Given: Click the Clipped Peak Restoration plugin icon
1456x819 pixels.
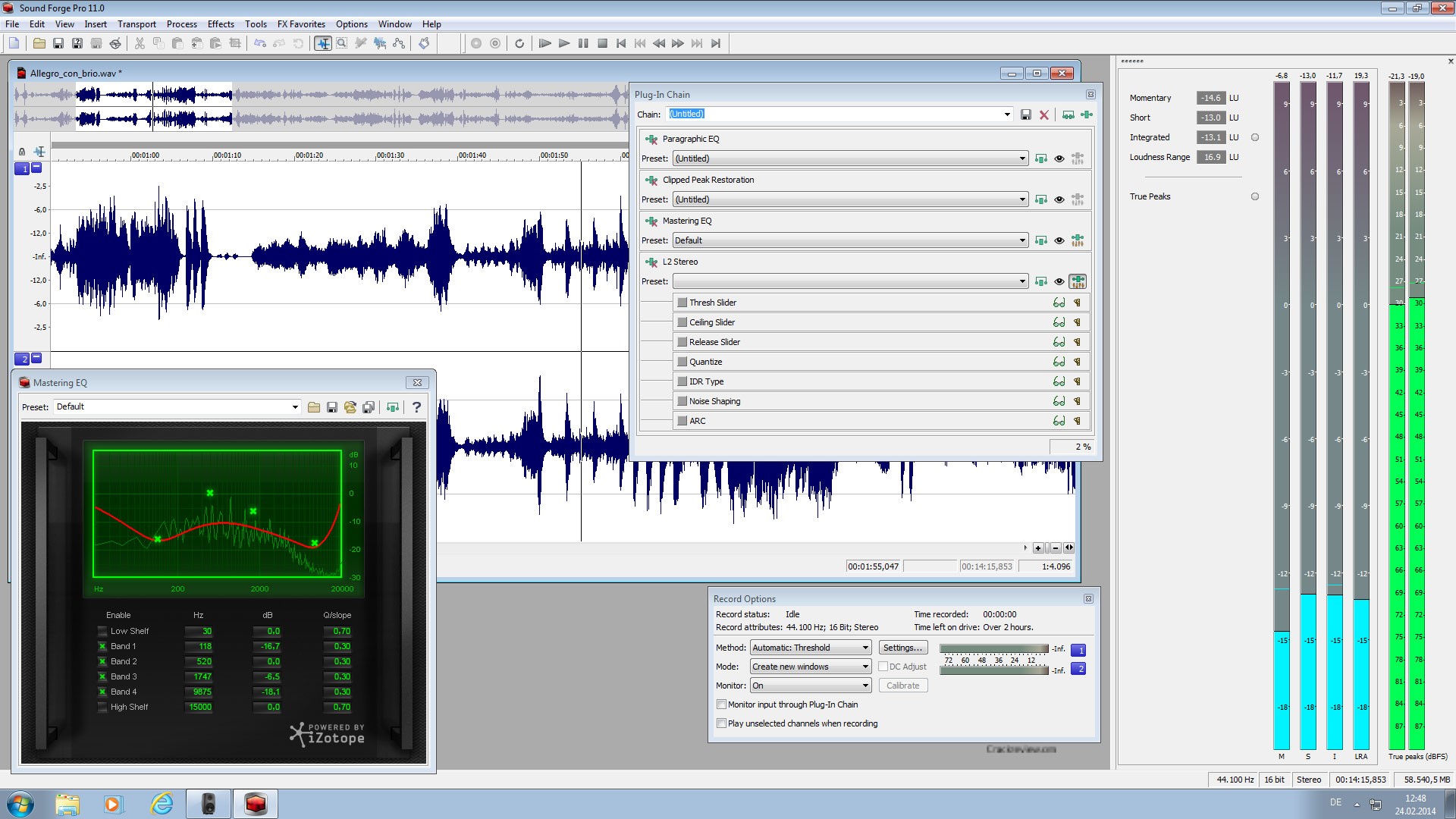Looking at the screenshot, I should point(651,179).
